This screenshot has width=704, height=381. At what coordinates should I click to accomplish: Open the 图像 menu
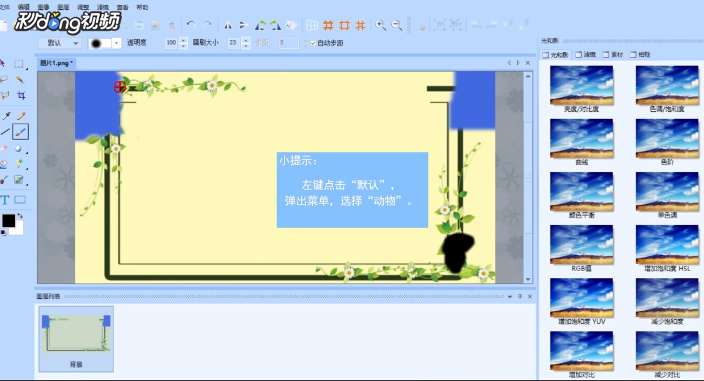pyautogui.click(x=43, y=7)
